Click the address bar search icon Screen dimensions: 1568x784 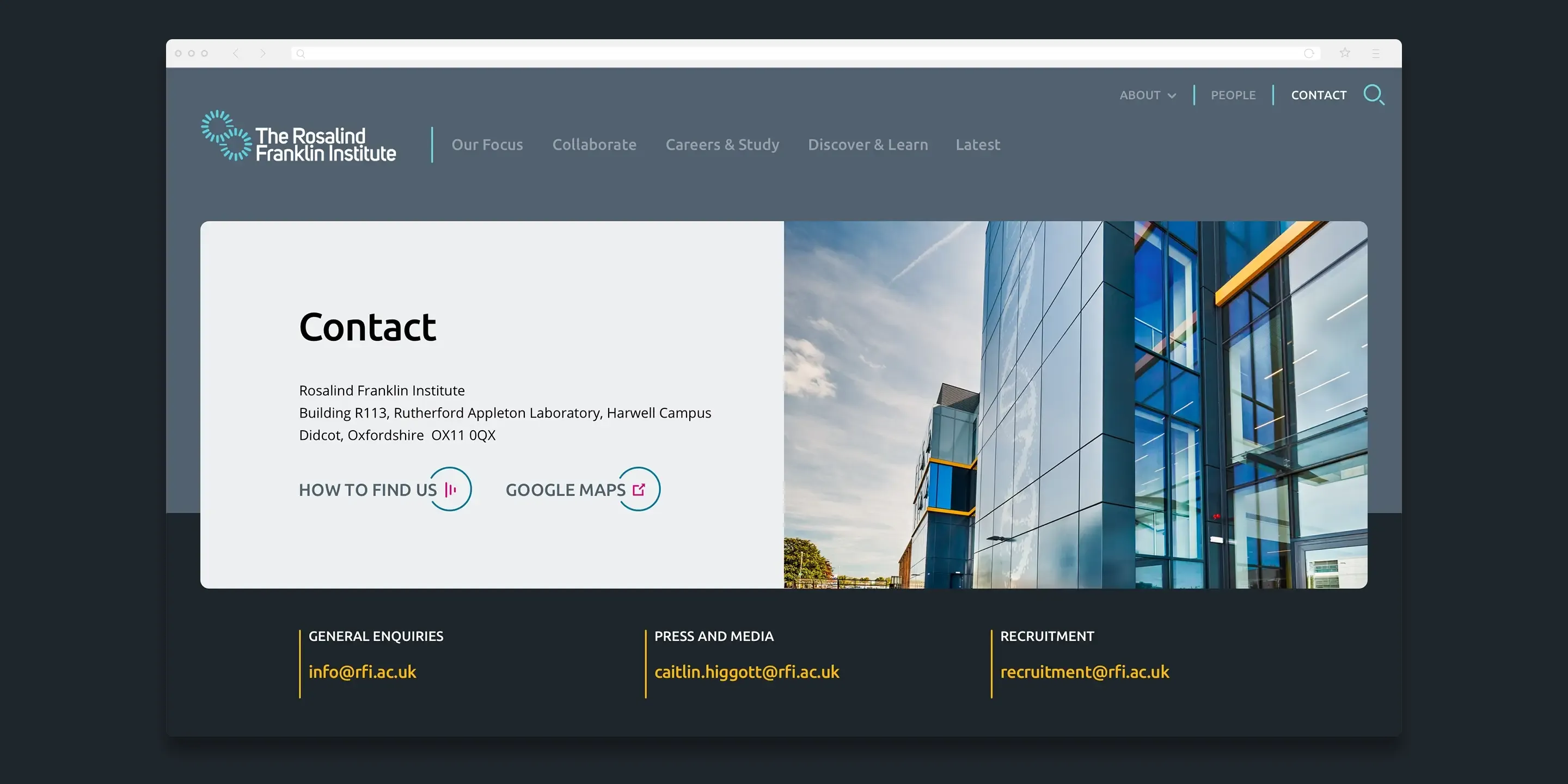tap(300, 53)
